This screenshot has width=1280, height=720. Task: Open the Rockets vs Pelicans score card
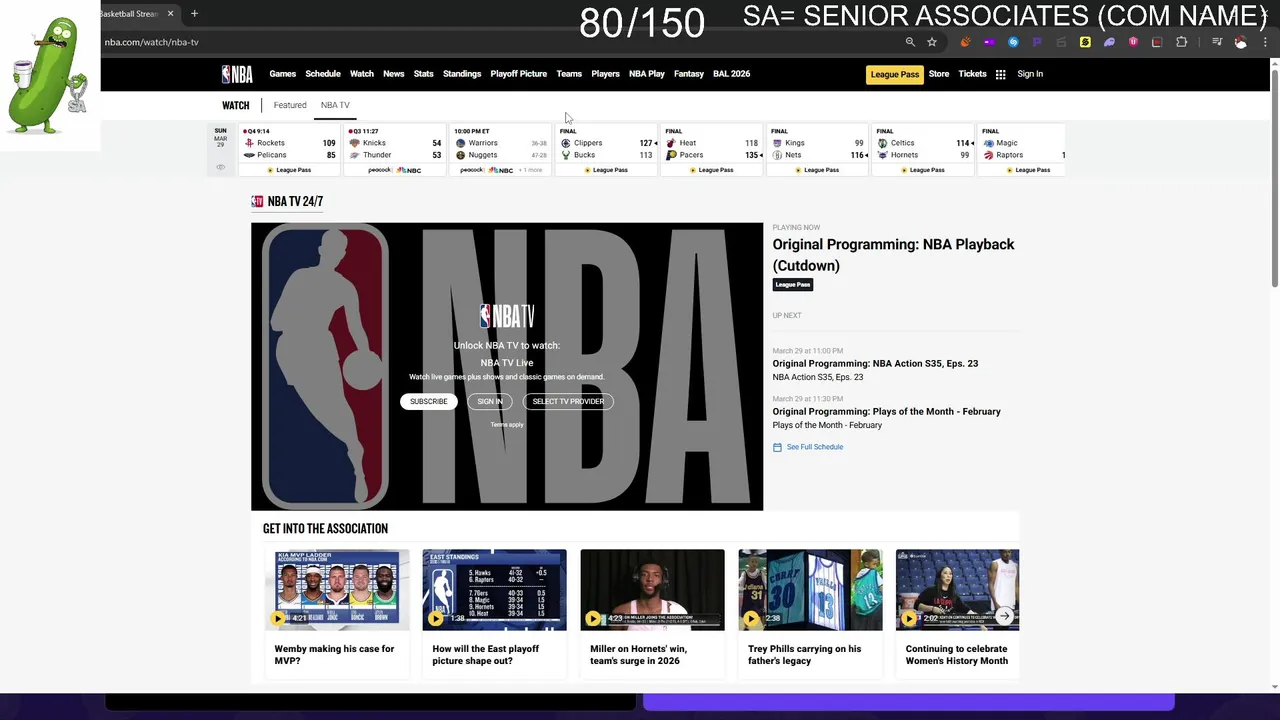pos(290,150)
